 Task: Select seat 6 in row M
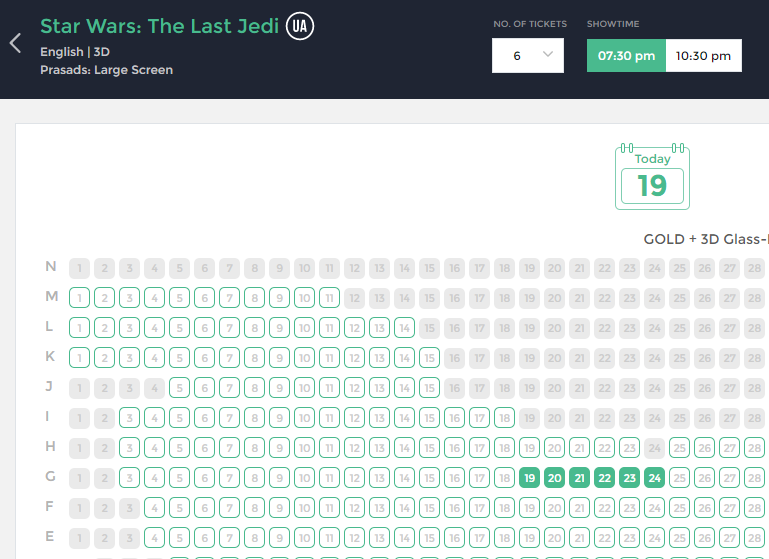[x=205, y=298]
